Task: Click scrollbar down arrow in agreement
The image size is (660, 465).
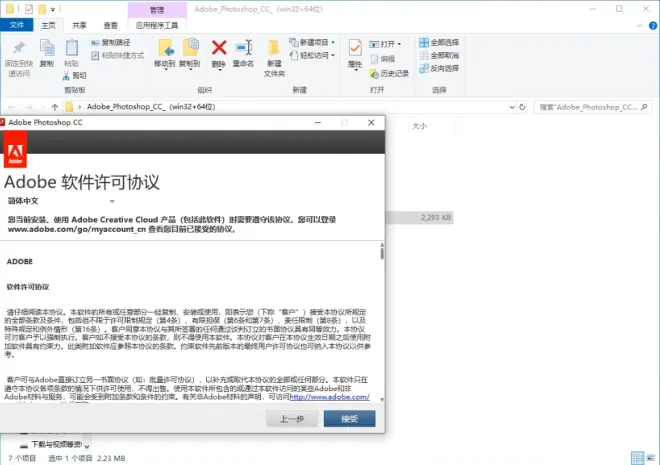Action: tap(382, 400)
